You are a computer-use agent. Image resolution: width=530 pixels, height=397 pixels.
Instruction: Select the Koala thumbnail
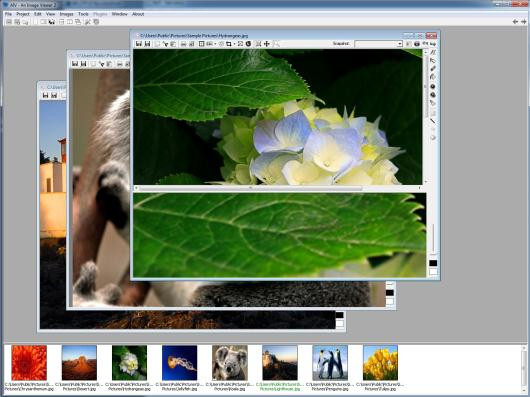[230, 363]
